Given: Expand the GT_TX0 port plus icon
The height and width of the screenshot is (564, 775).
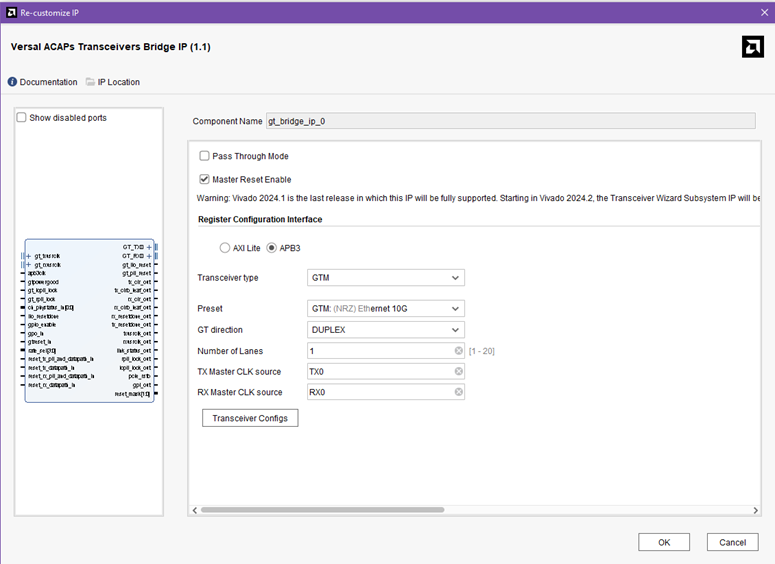Looking at the screenshot, I should (149, 247).
